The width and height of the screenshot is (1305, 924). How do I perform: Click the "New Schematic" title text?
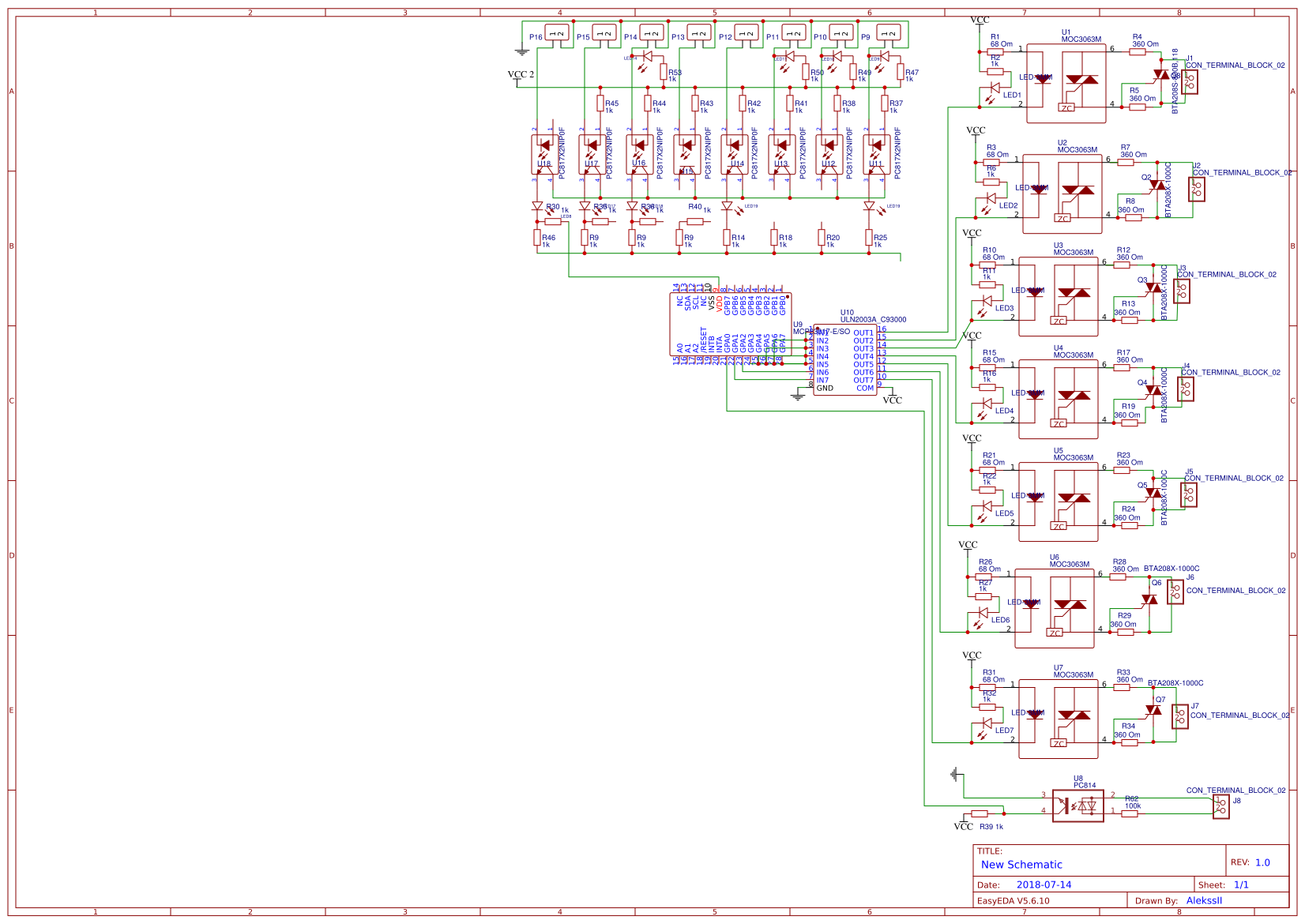(x=1021, y=865)
